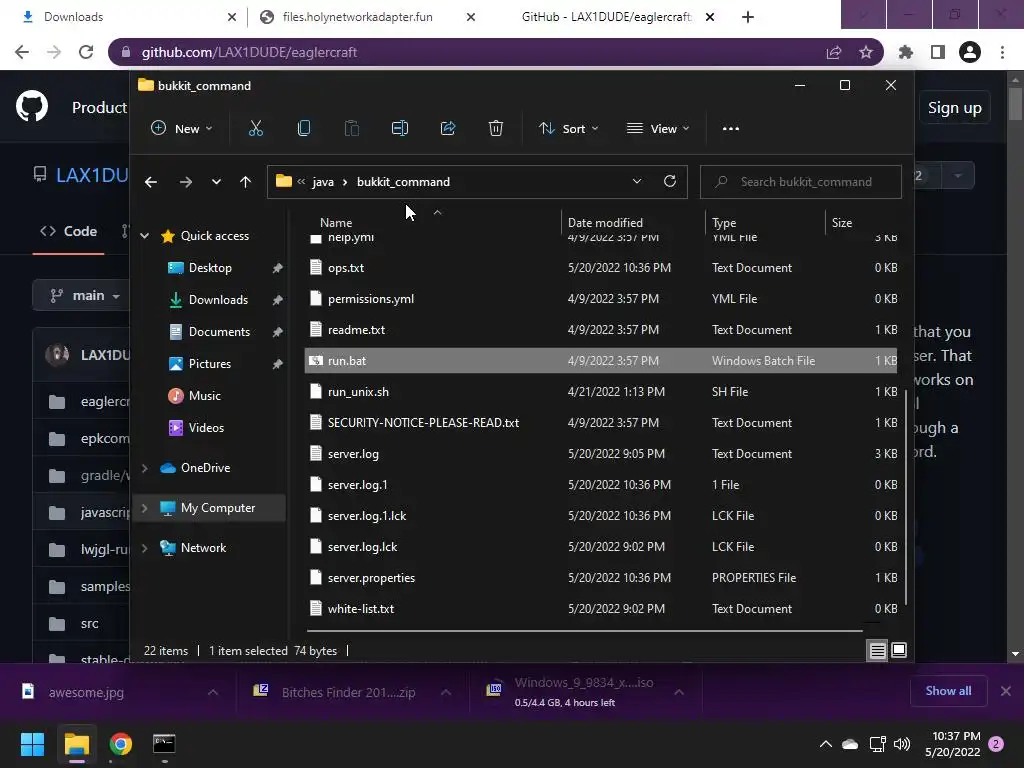This screenshot has height=768, width=1024.
Task: Click the volume icon in system tray
Action: [903, 744]
